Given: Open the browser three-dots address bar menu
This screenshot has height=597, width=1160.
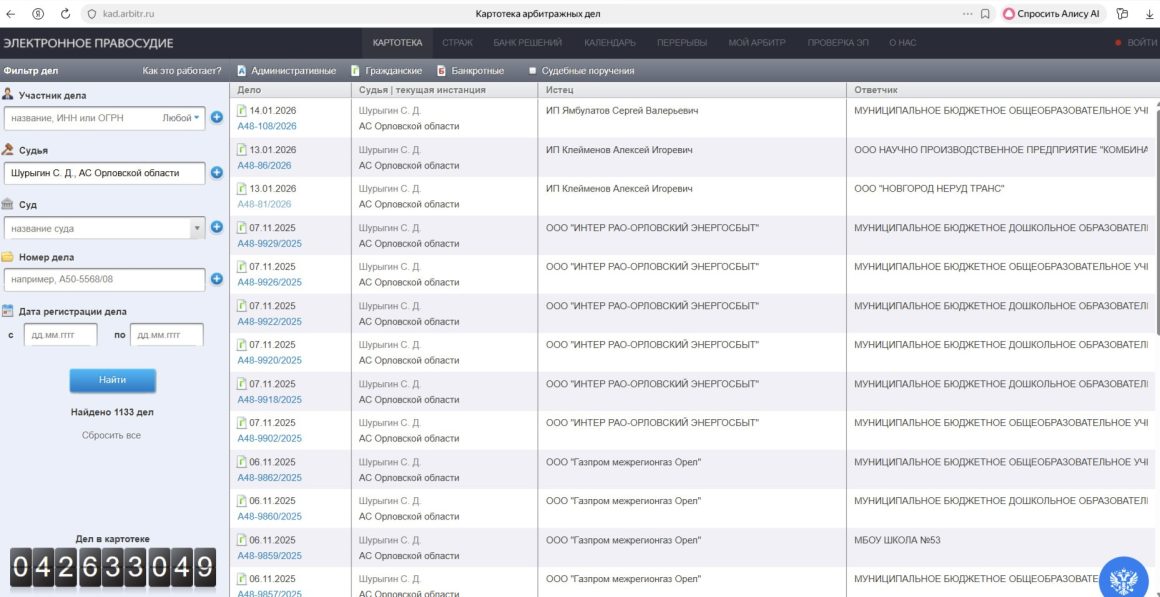Looking at the screenshot, I should click(x=967, y=14).
